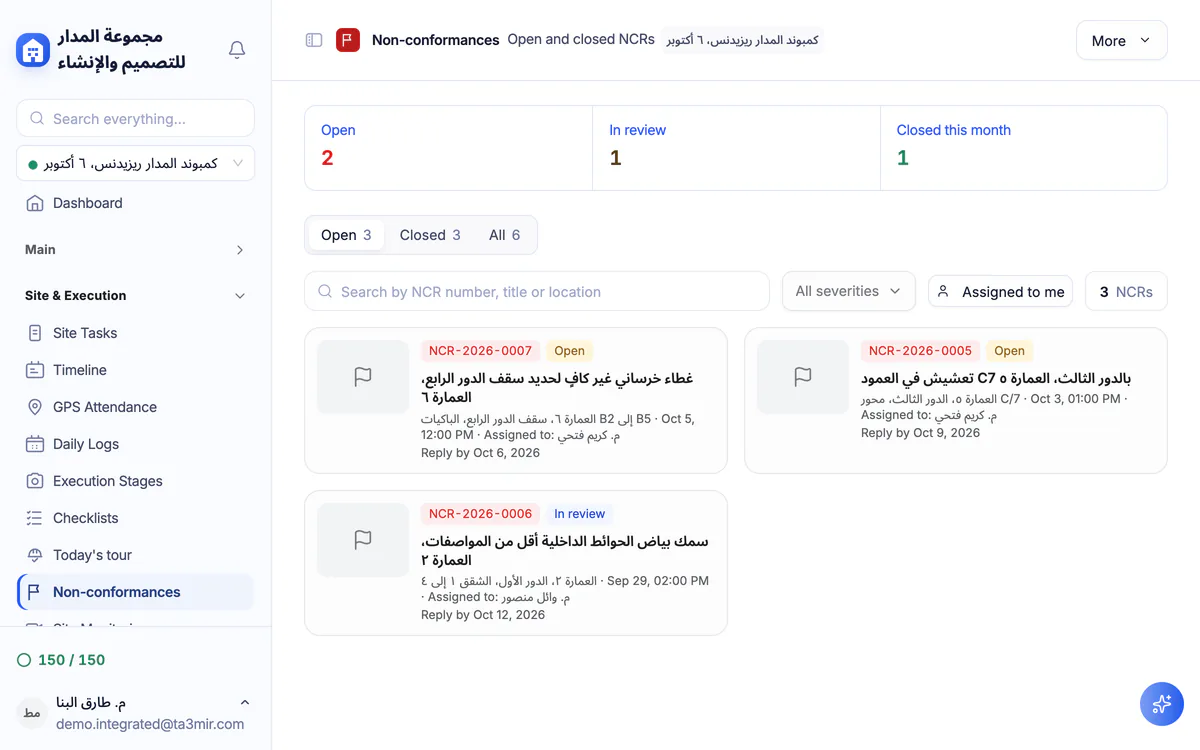Click the Timeline calendar icon
Viewport: 1200px width, 750px height.
click(35, 370)
